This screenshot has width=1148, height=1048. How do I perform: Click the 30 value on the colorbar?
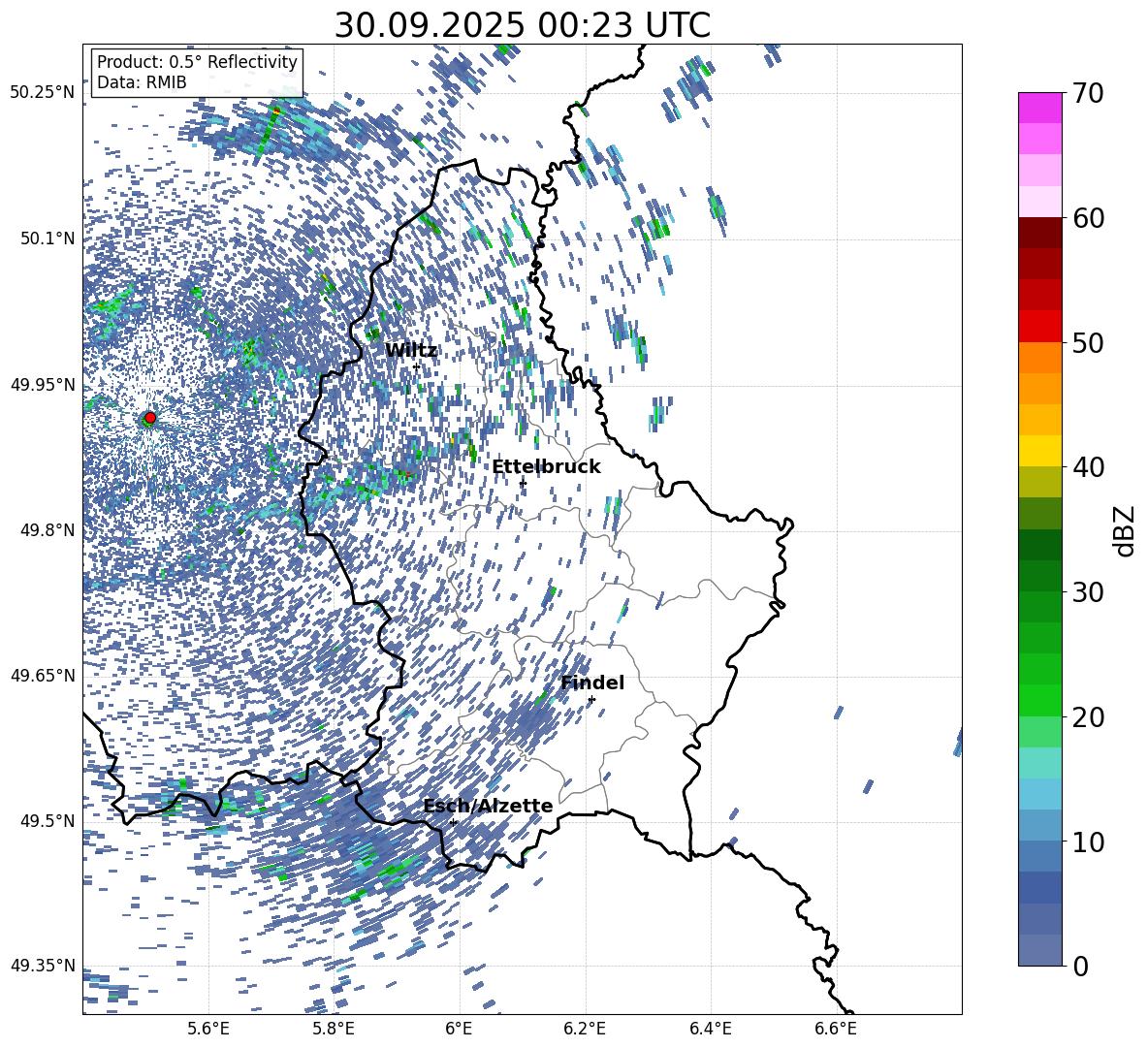pyautogui.click(x=1087, y=592)
